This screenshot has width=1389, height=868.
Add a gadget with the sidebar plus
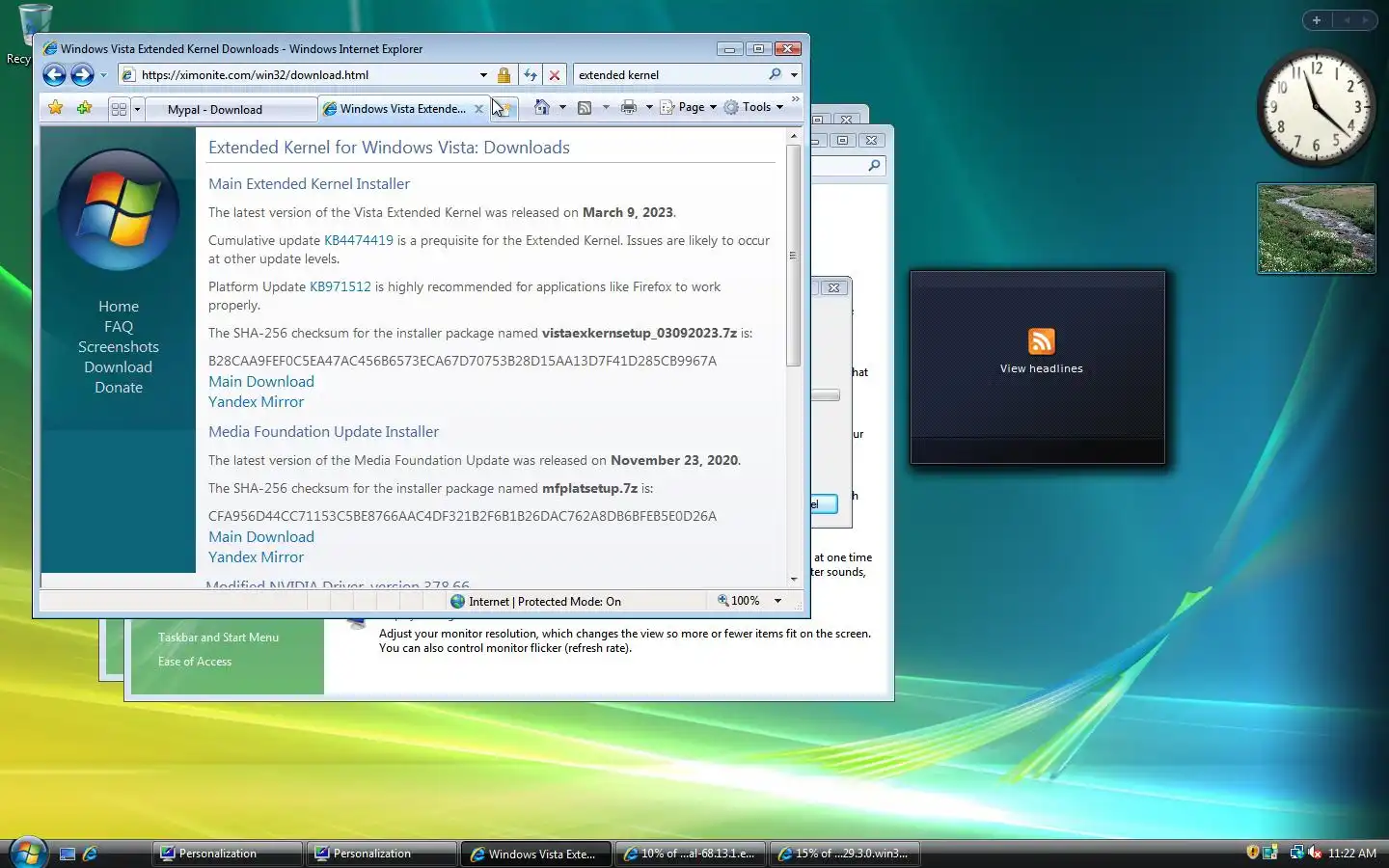click(x=1317, y=19)
